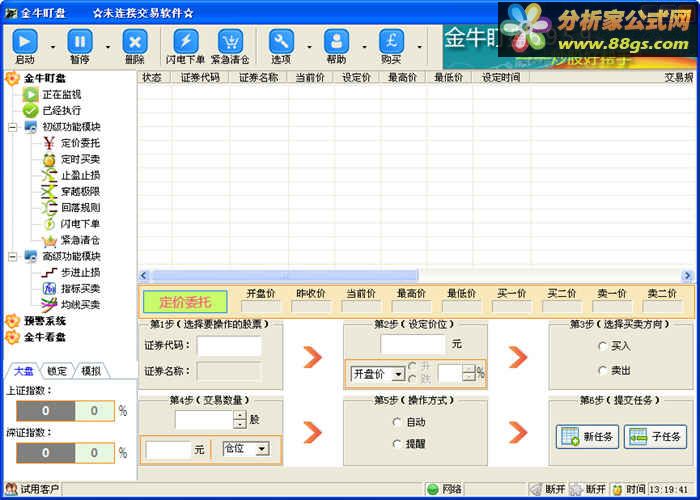Open dropdown arrow beside 选项
700x500 pixels.
click(x=309, y=46)
